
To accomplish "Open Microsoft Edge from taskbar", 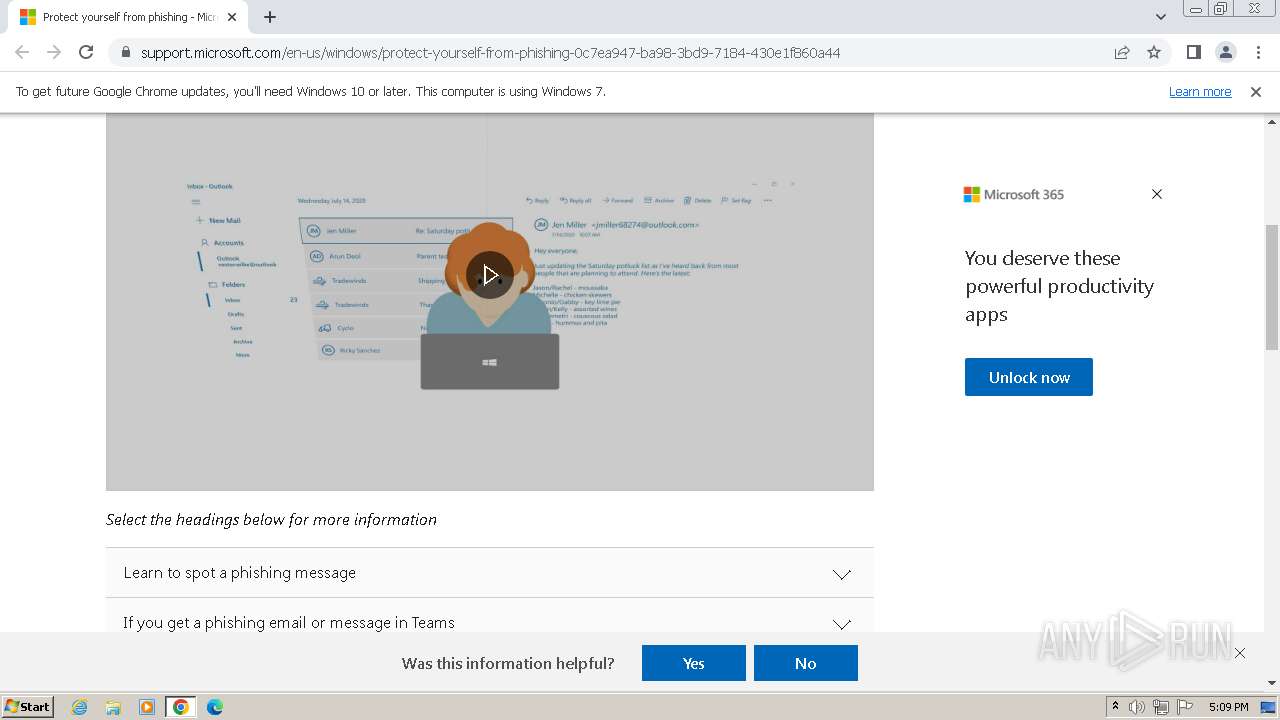I will [x=215, y=707].
